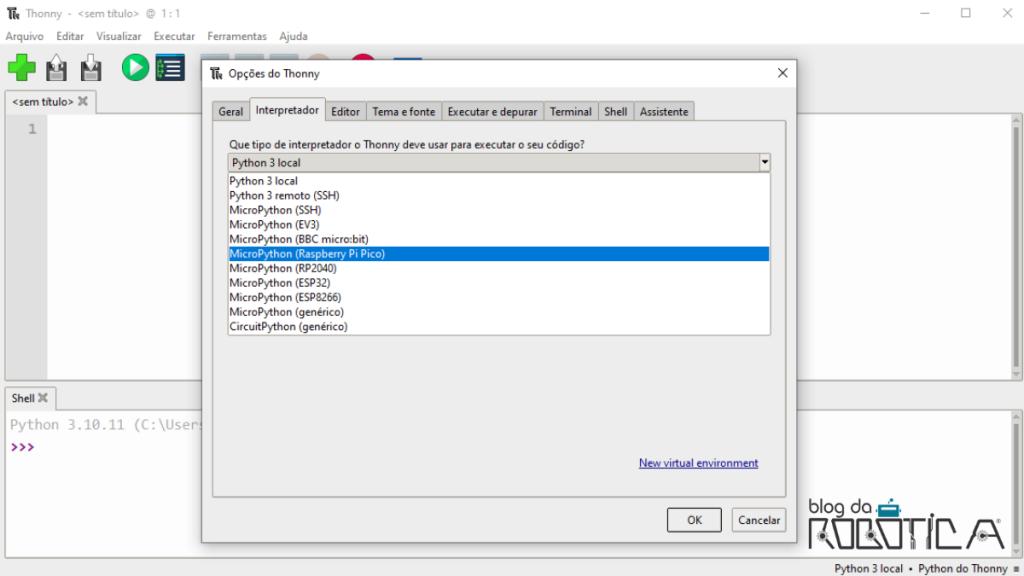Open the New virtual environment link
The image size is (1024, 576).
(x=698, y=463)
